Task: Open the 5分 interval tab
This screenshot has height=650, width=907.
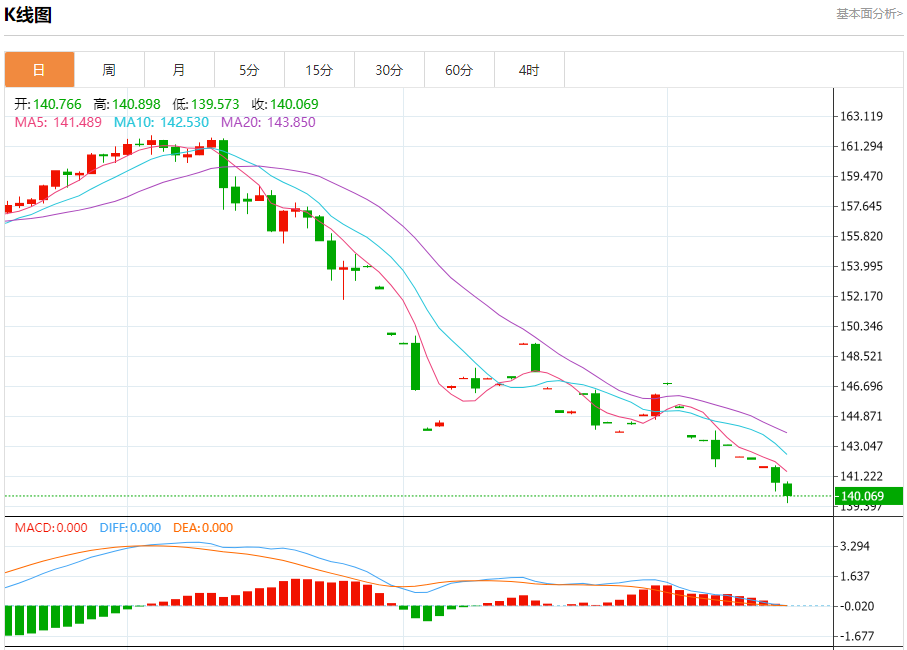Action: (249, 70)
